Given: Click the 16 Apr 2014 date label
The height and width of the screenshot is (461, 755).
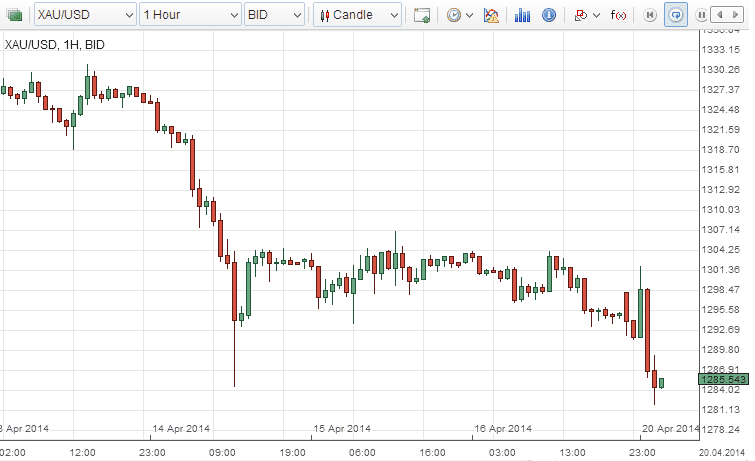Looking at the screenshot, I should click(x=503, y=428).
